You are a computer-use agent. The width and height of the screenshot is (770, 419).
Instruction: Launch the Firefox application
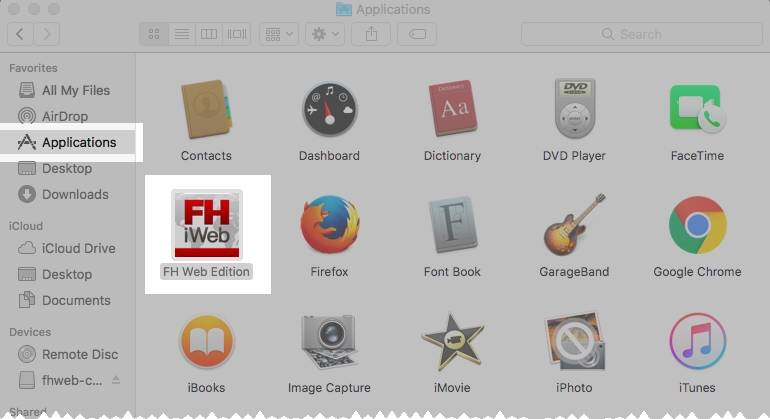[x=330, y=224]
